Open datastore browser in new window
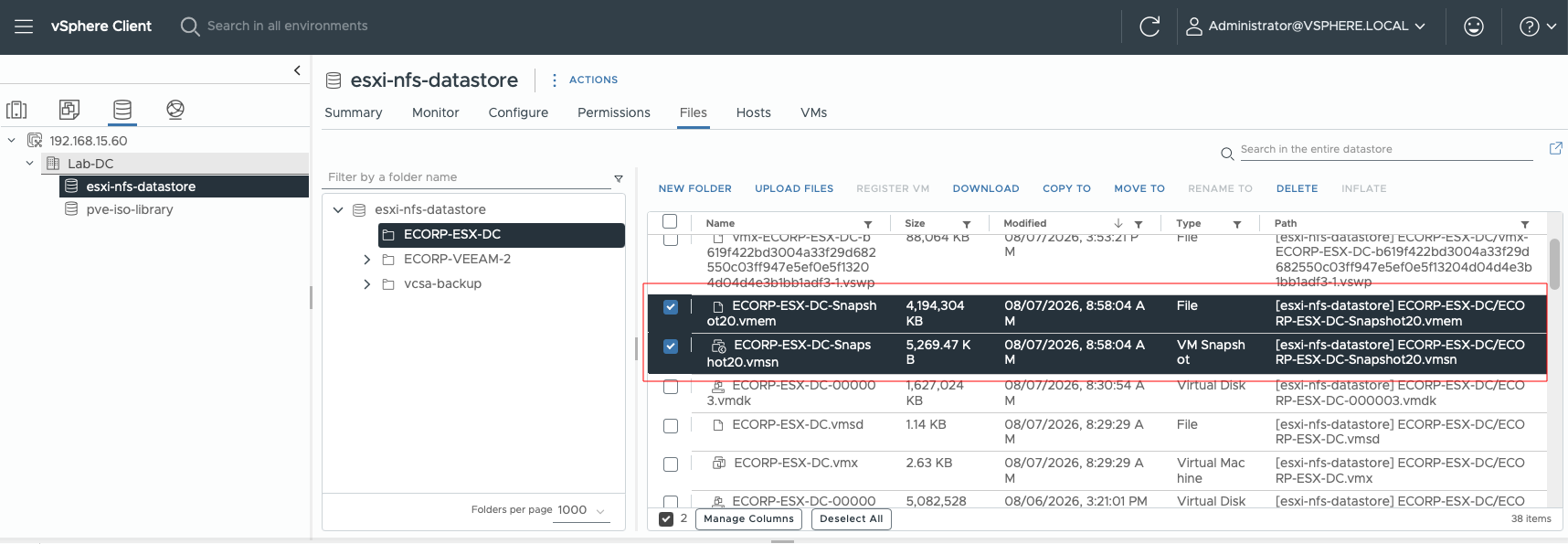This screenshot has height=544, width=1568. [x=1555, y=148]
